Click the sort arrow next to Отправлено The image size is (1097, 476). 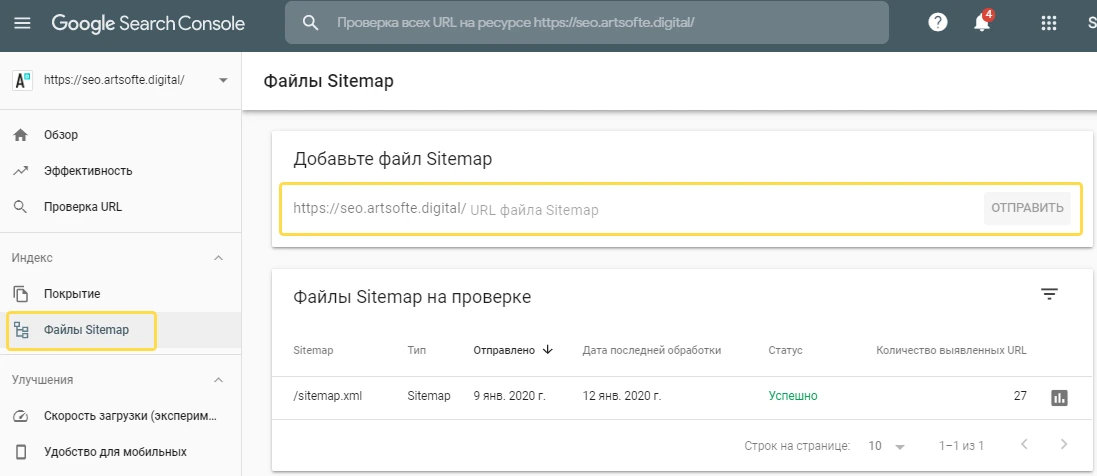coord(548,350)
